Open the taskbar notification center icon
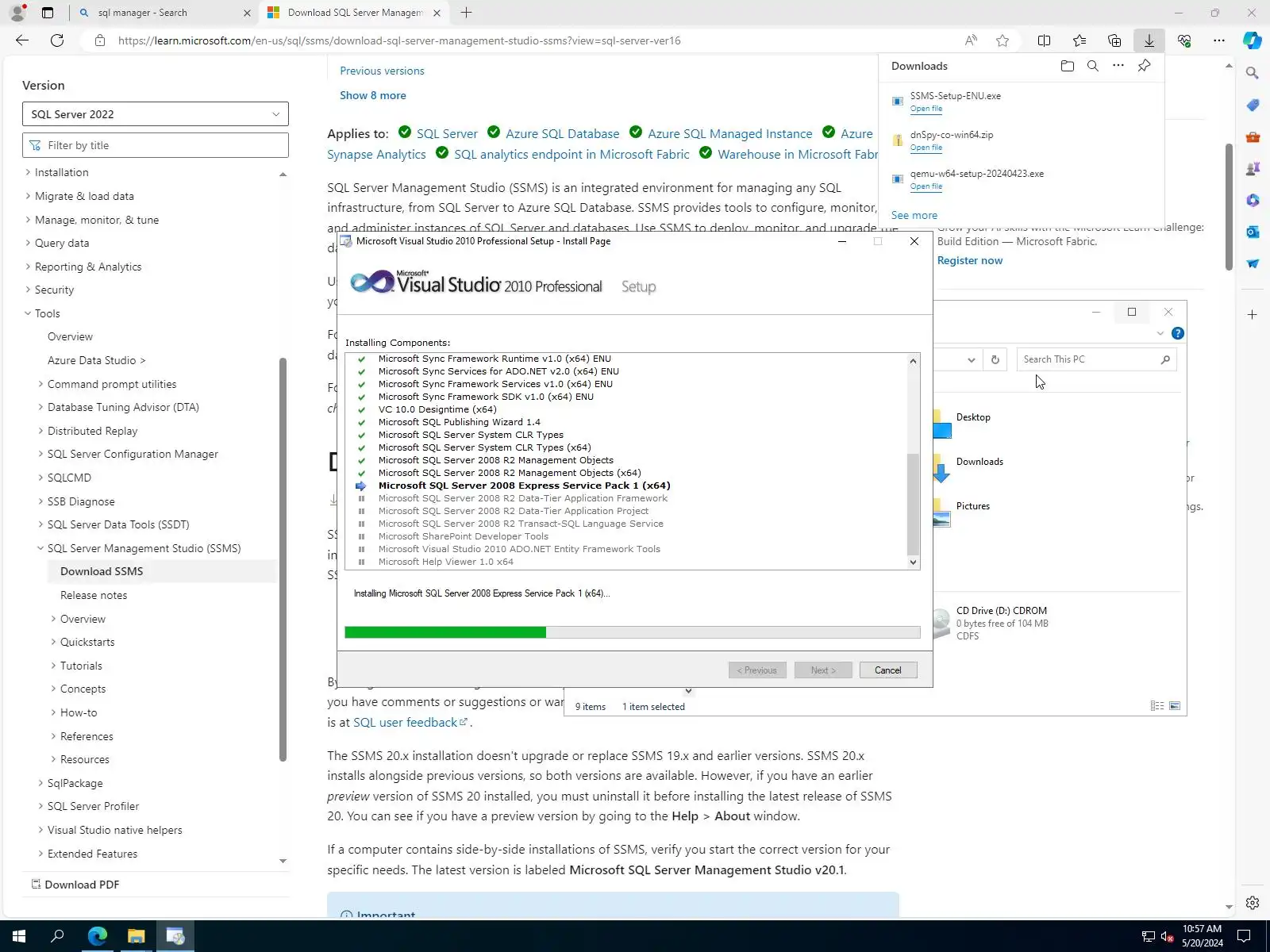The image size is (1270, 952). pos(1245,936)
